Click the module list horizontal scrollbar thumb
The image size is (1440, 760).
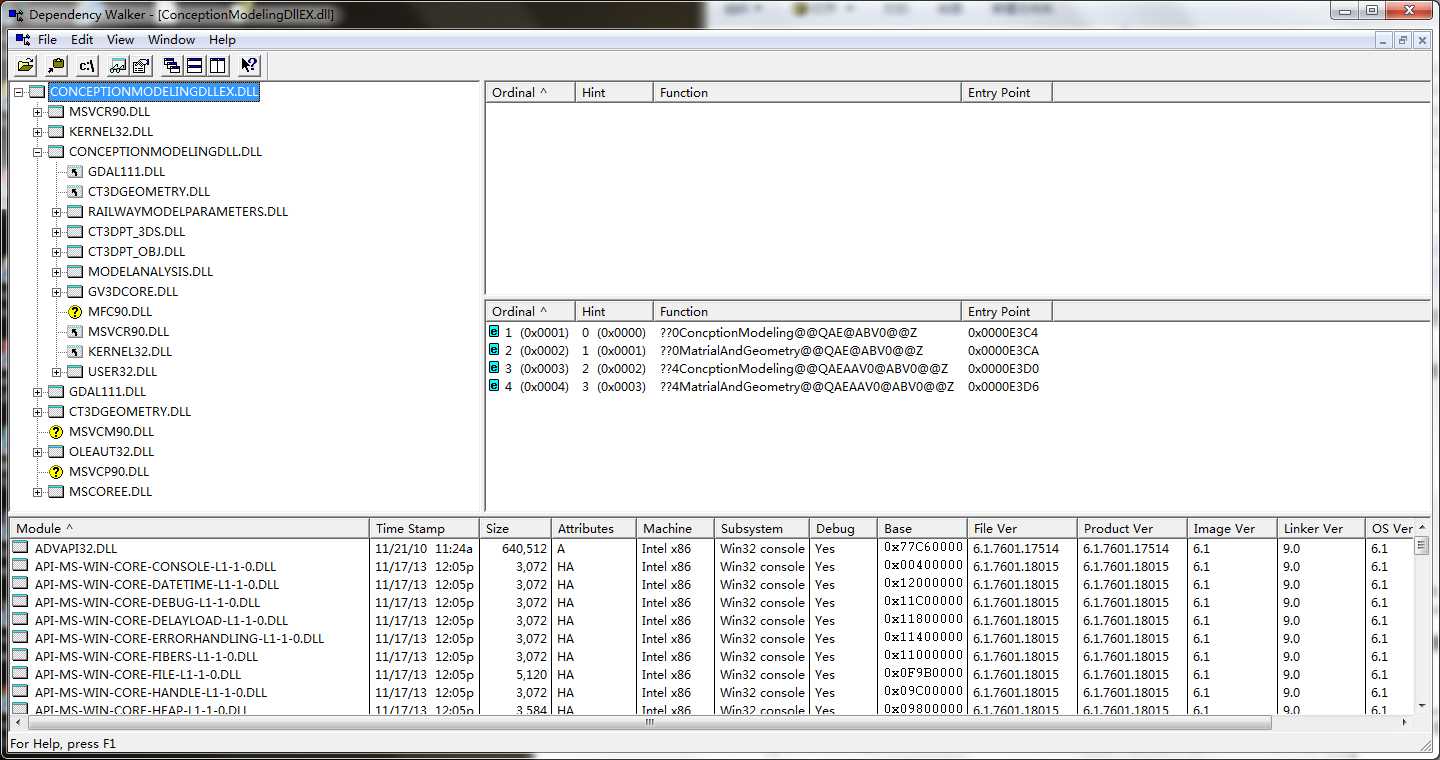coord(648,722)
